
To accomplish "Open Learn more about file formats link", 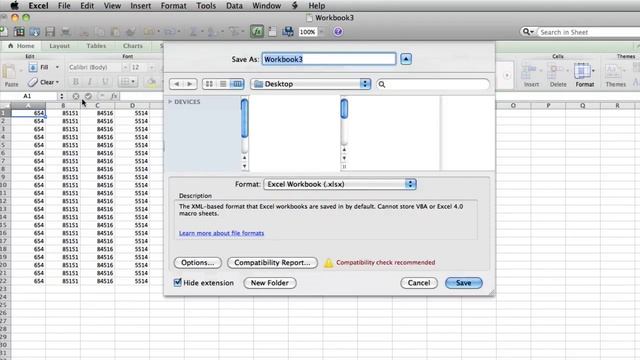I will pos(221,233).
